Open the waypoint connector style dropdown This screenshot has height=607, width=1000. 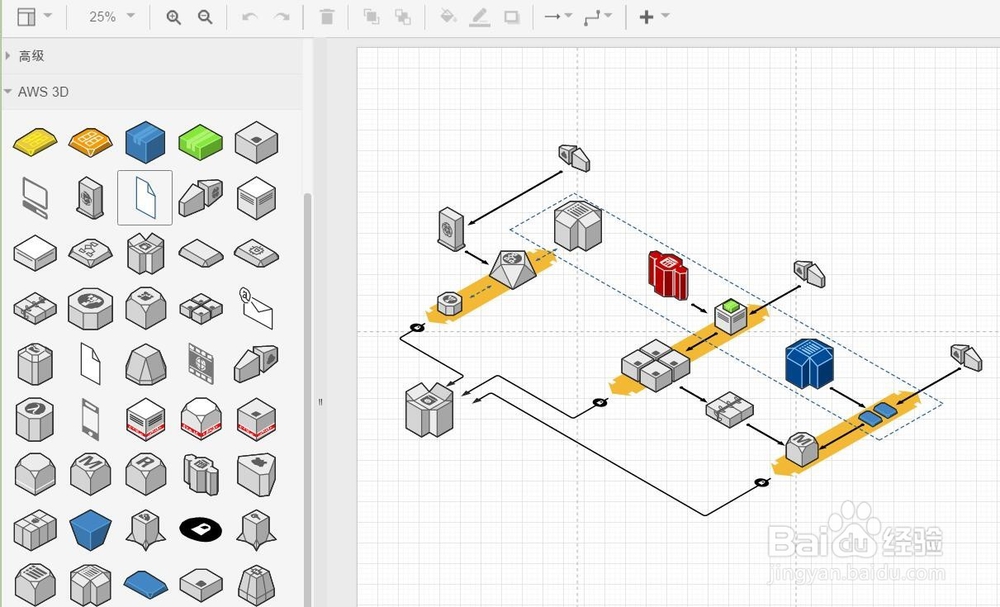tap(598, 17)
